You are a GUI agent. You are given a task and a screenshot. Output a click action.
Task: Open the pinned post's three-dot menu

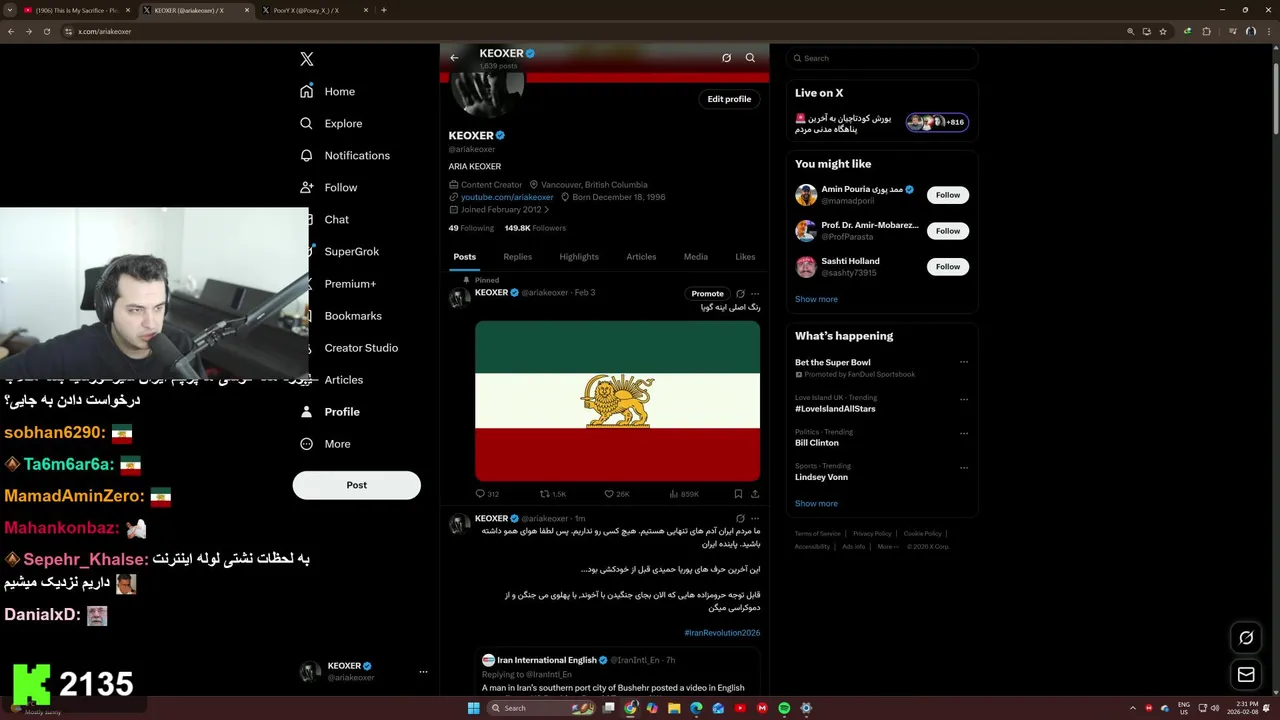pos(755,294)
